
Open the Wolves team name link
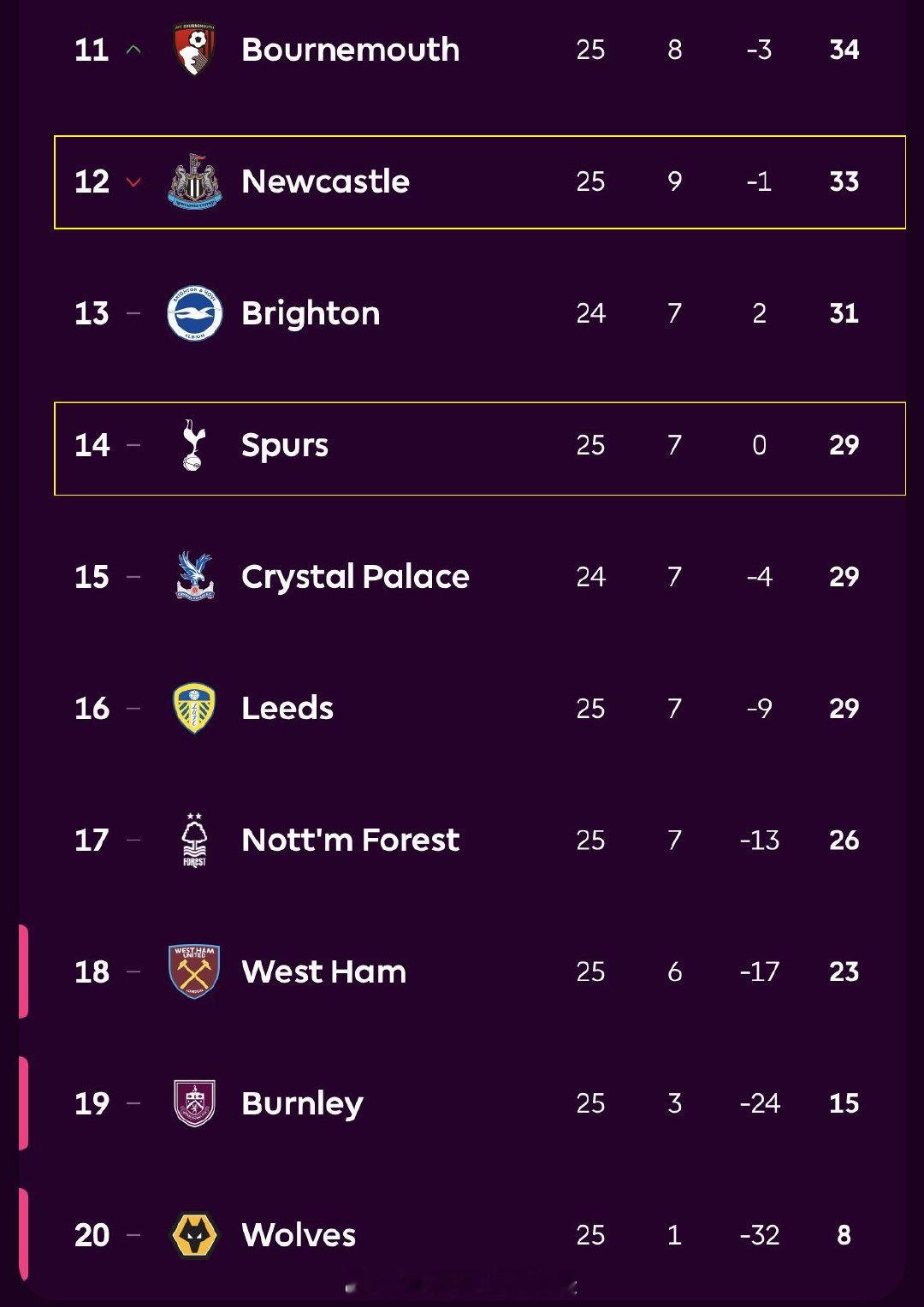pyautogui.click(x=299, y=1235)
